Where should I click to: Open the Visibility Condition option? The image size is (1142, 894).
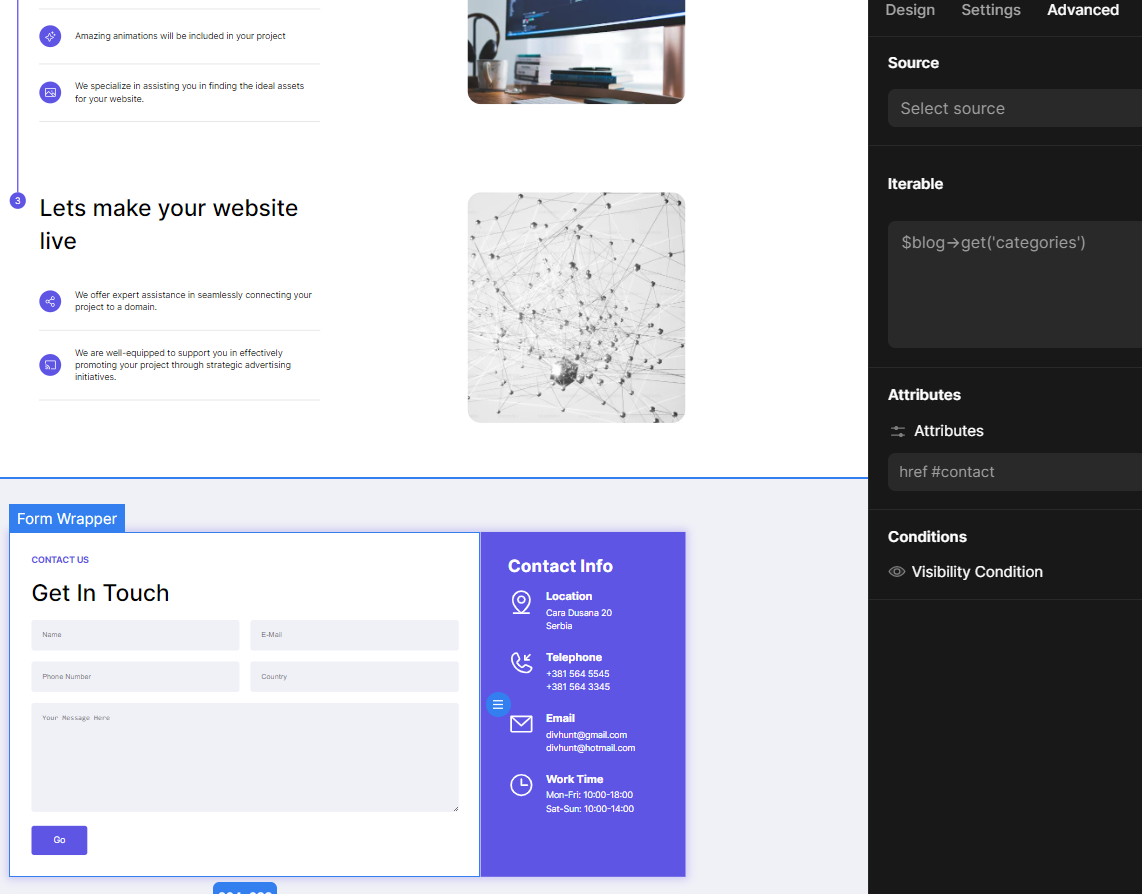(977, 572)
